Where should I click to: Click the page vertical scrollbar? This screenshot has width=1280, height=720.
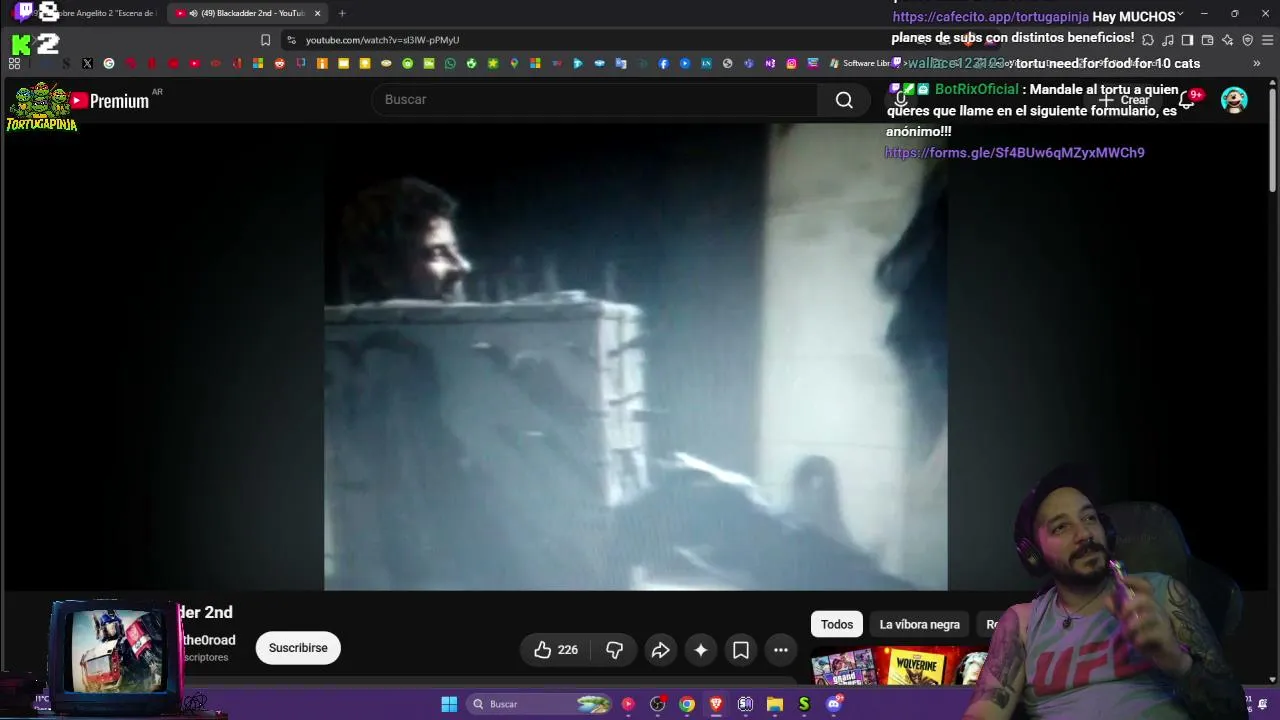(x=1273, y=140)
